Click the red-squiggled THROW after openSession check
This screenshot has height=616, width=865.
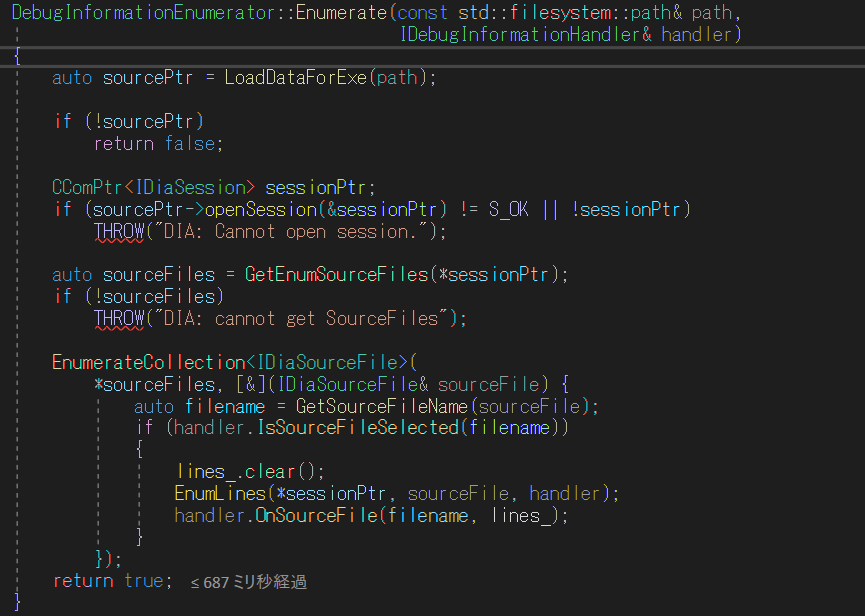pyautogui.click(x=117, y=231)
